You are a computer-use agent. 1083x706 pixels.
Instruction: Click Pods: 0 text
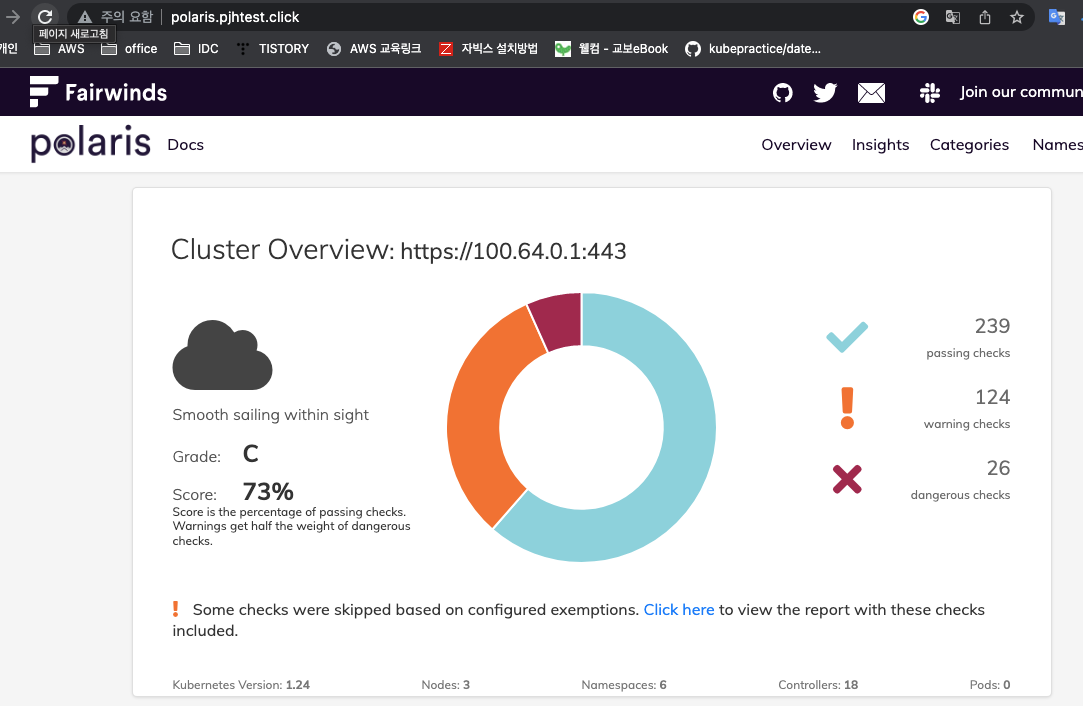990,685
